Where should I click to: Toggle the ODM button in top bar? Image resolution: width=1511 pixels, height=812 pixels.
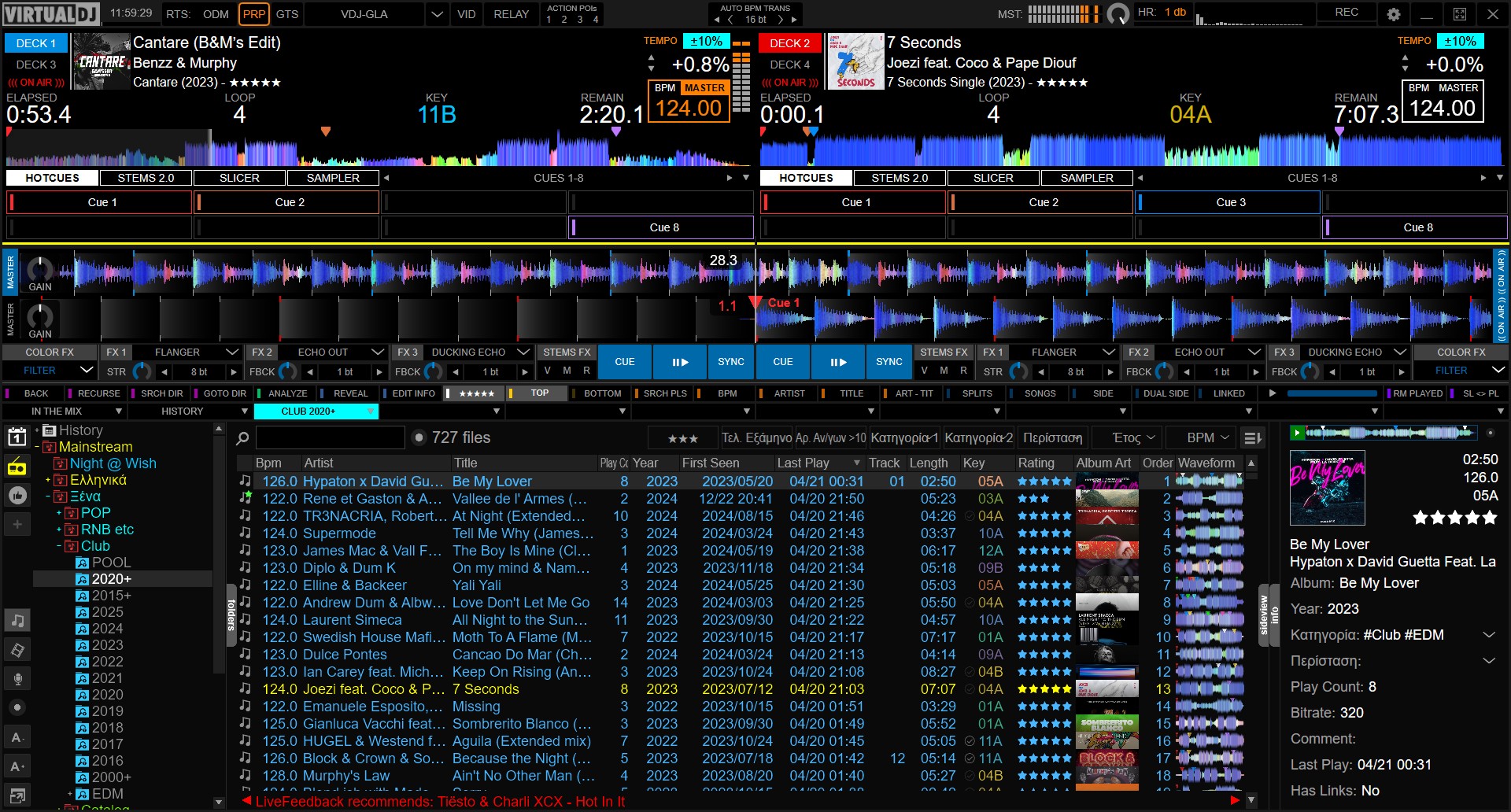(216, 14)
